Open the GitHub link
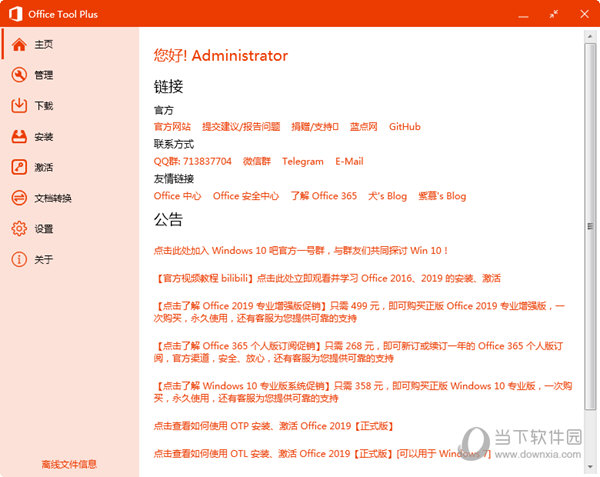600x477 pixels. (x=405, y=127)
